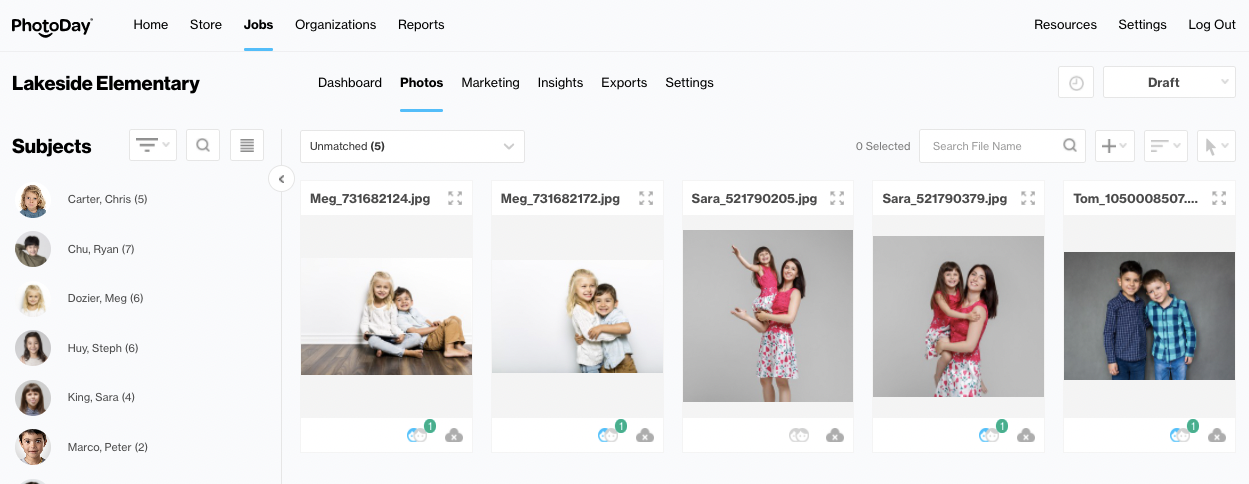Go to Home in top navigation

(151, 25)
